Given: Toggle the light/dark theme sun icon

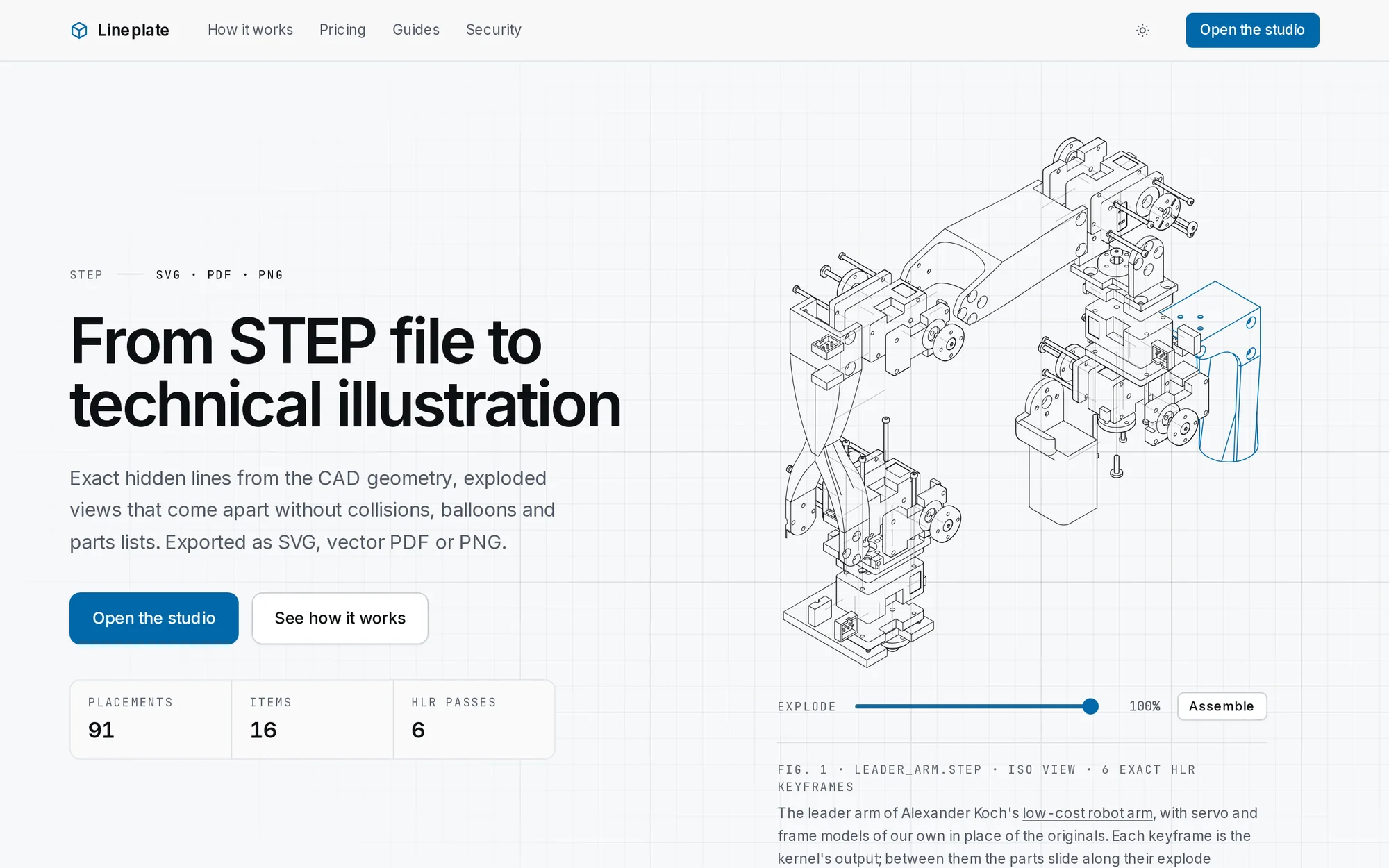Looking at the screenshot, I should click(1142, 30).
